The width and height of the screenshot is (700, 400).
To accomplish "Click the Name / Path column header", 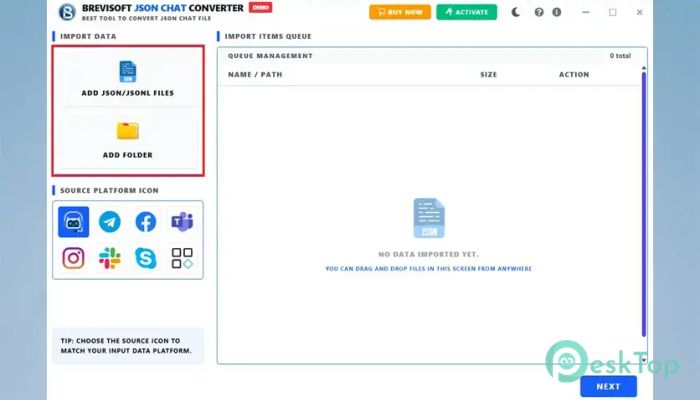I will coord(255,75).
